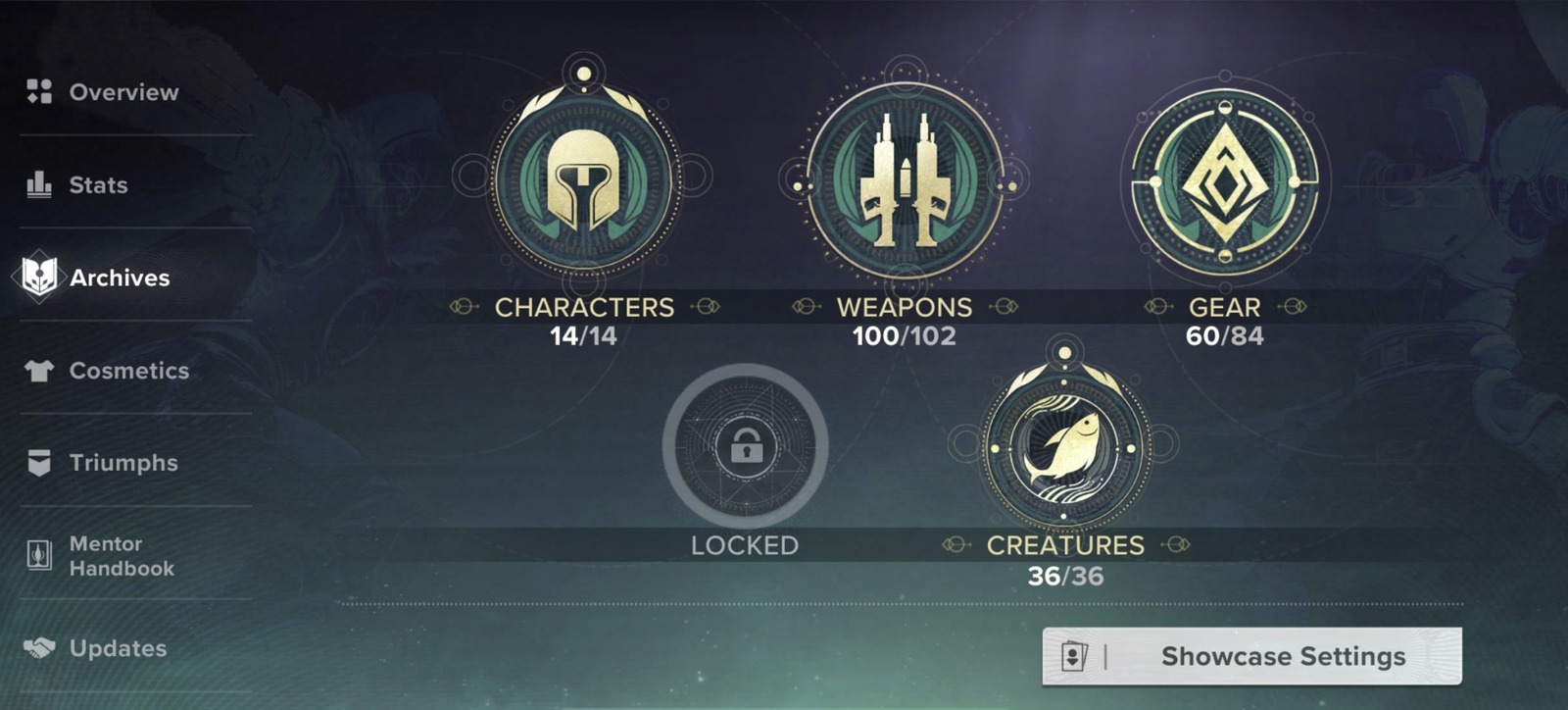
Task: Click the Mentor Handbook book icon
Action: tap(39, 555)
